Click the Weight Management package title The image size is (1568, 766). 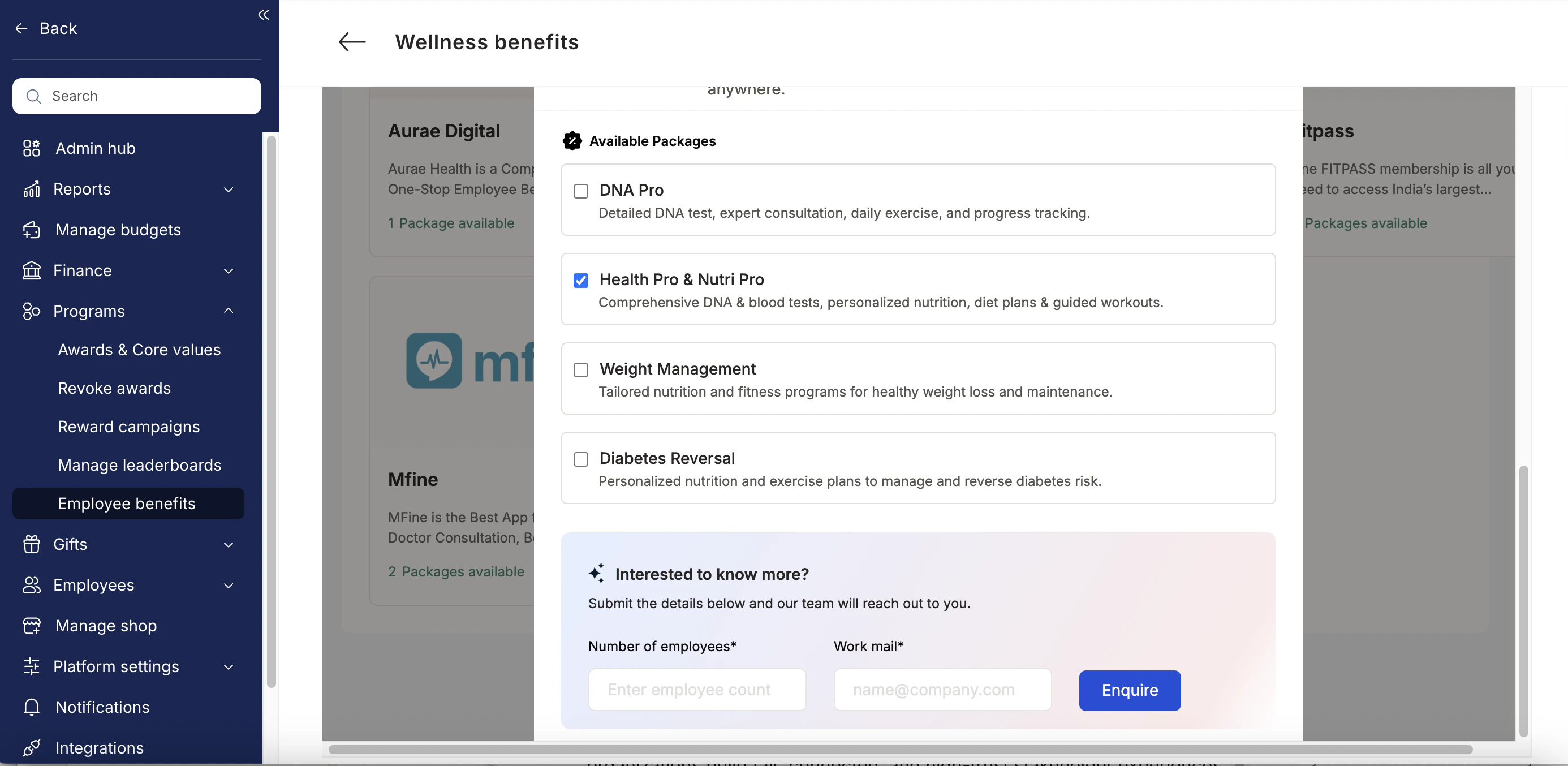coord(678,369)
